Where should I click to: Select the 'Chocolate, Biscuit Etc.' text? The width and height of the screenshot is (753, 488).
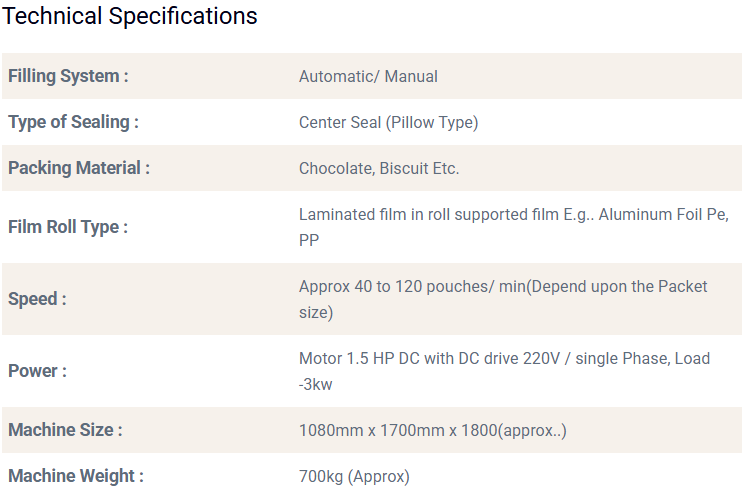click(379, 168)
